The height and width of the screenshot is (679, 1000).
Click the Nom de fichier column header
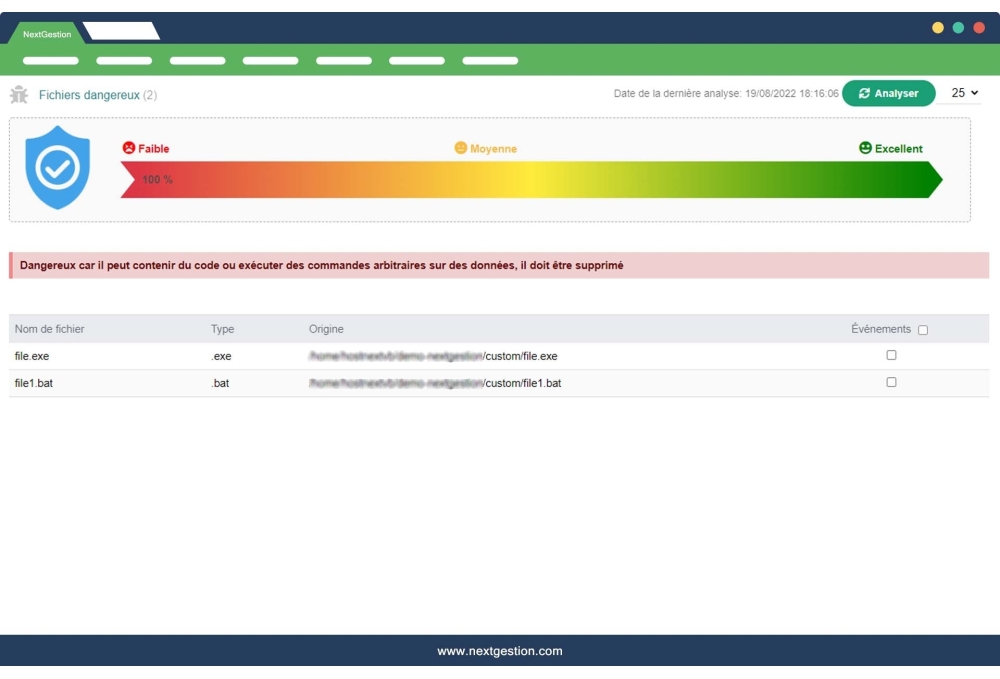50,329
